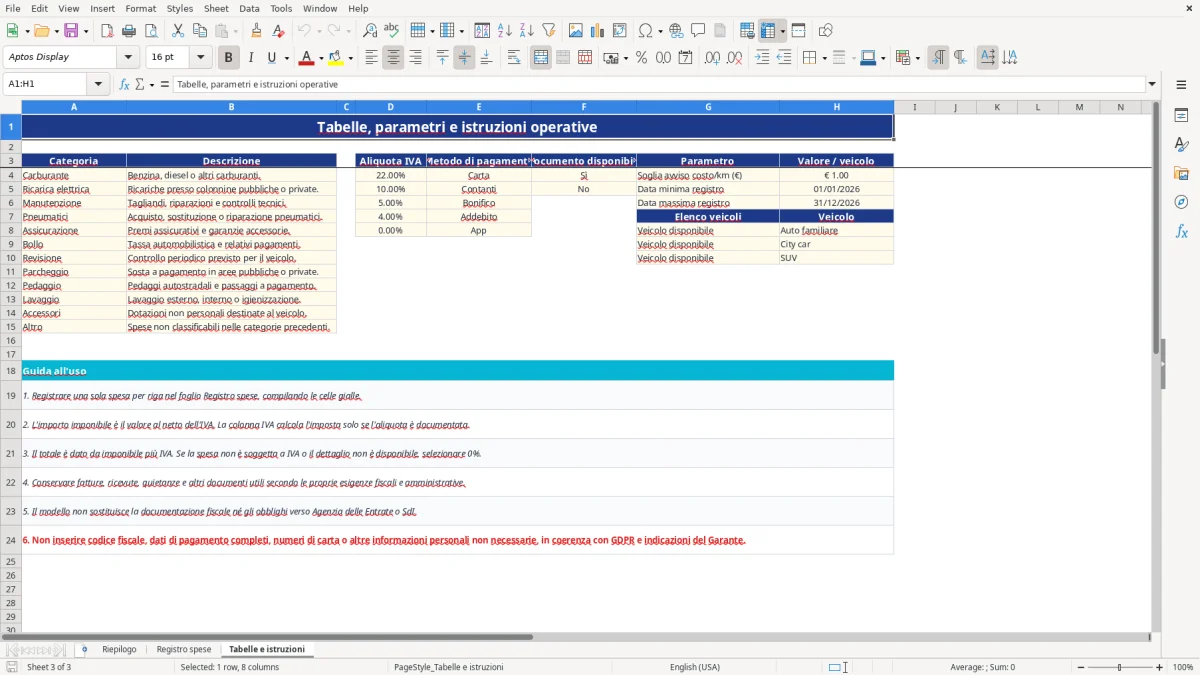Open the File menu
The height and width of the screenshot is (675, 1200).
point(12,8)
